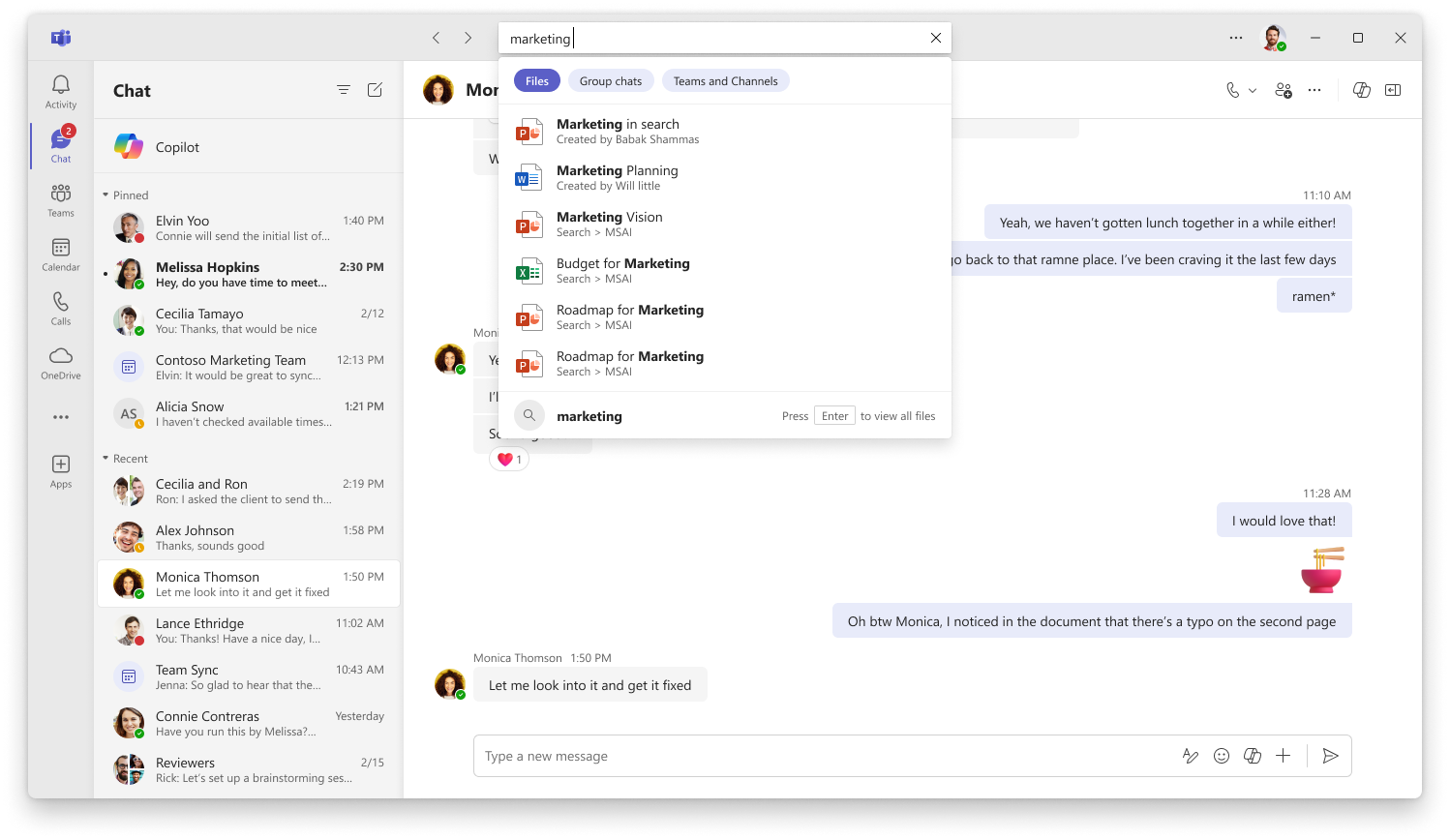
Task: Open Copilot from the compose toolbar
Action: tap(1253, 755)
